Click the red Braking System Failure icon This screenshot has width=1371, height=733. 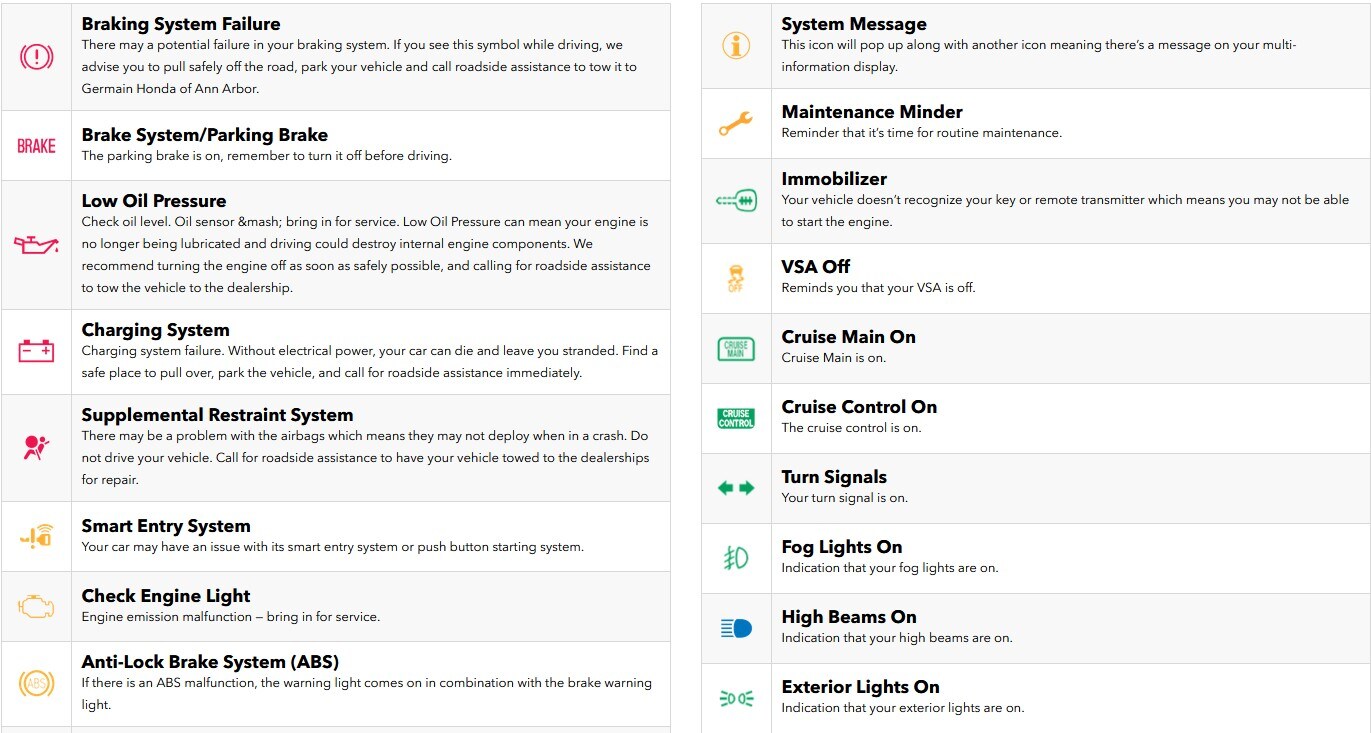pos(36,56)
